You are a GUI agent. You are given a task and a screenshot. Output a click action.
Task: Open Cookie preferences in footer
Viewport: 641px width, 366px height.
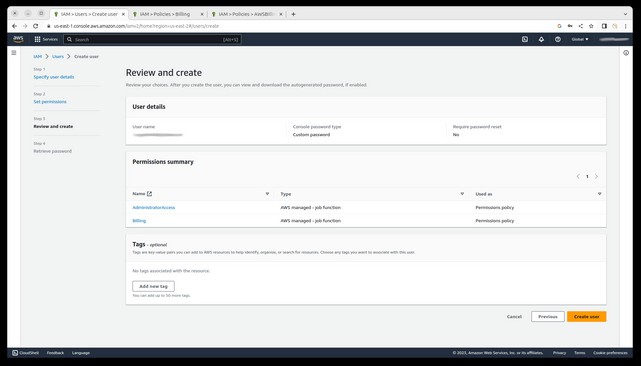pos(610,353)
